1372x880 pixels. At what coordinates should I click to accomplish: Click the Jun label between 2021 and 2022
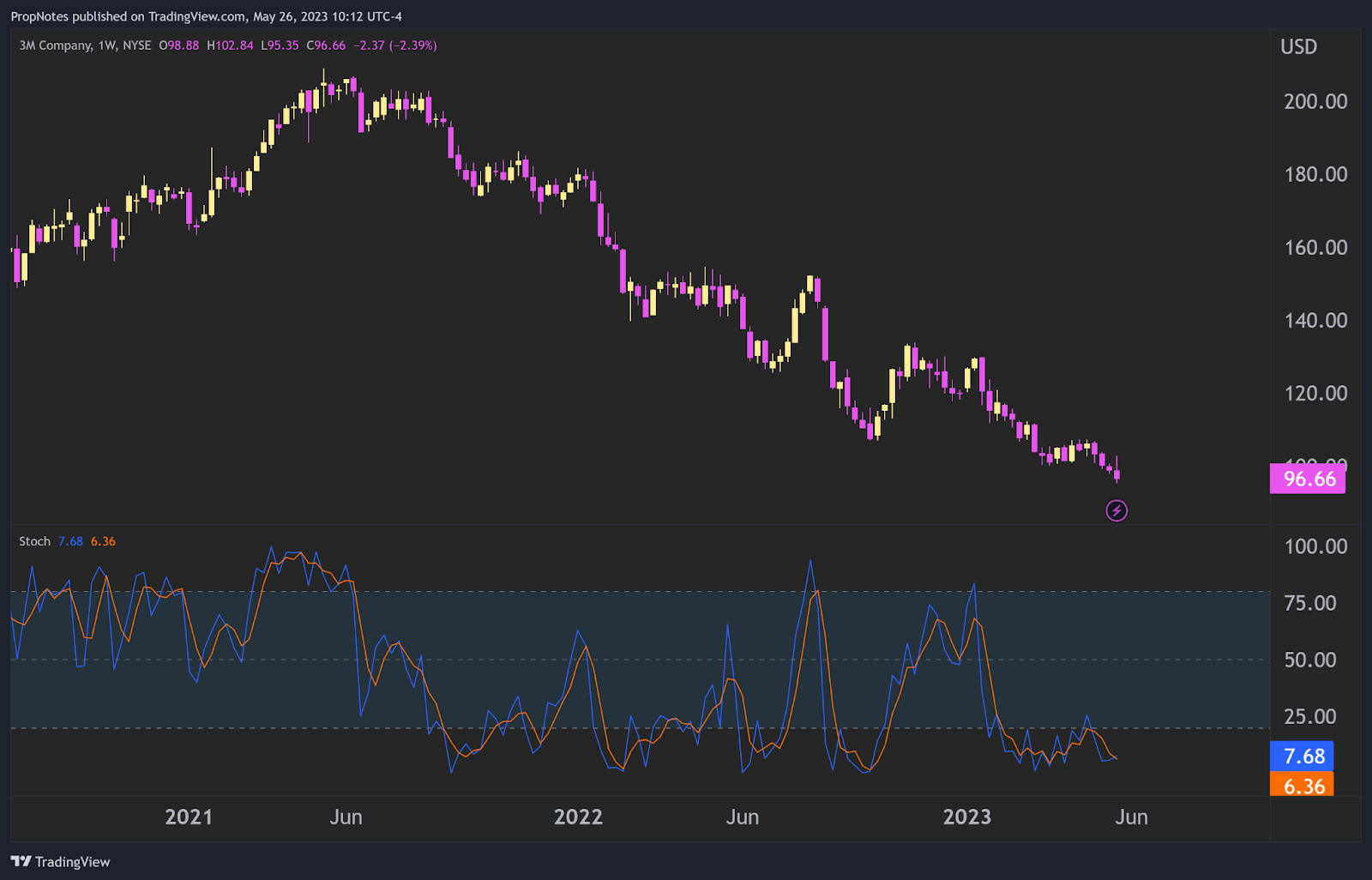(x=346, y=817)
